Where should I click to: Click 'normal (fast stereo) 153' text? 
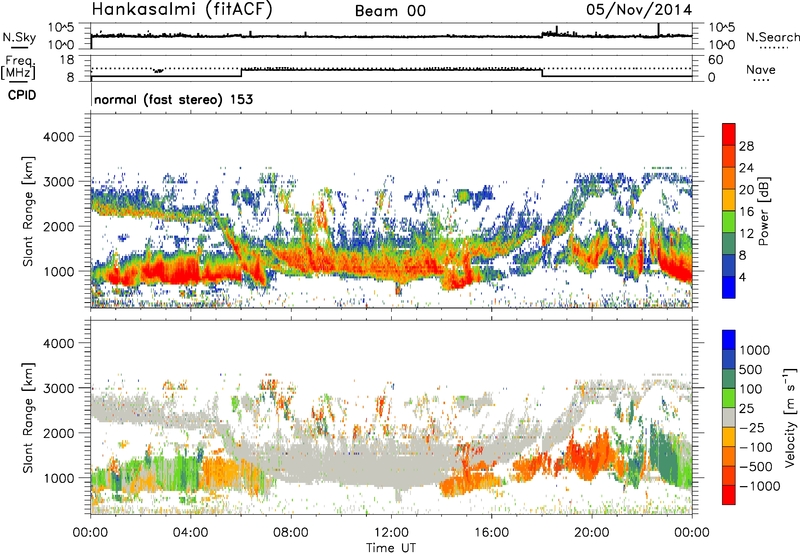pyautogui.click(x=173, y=99)
